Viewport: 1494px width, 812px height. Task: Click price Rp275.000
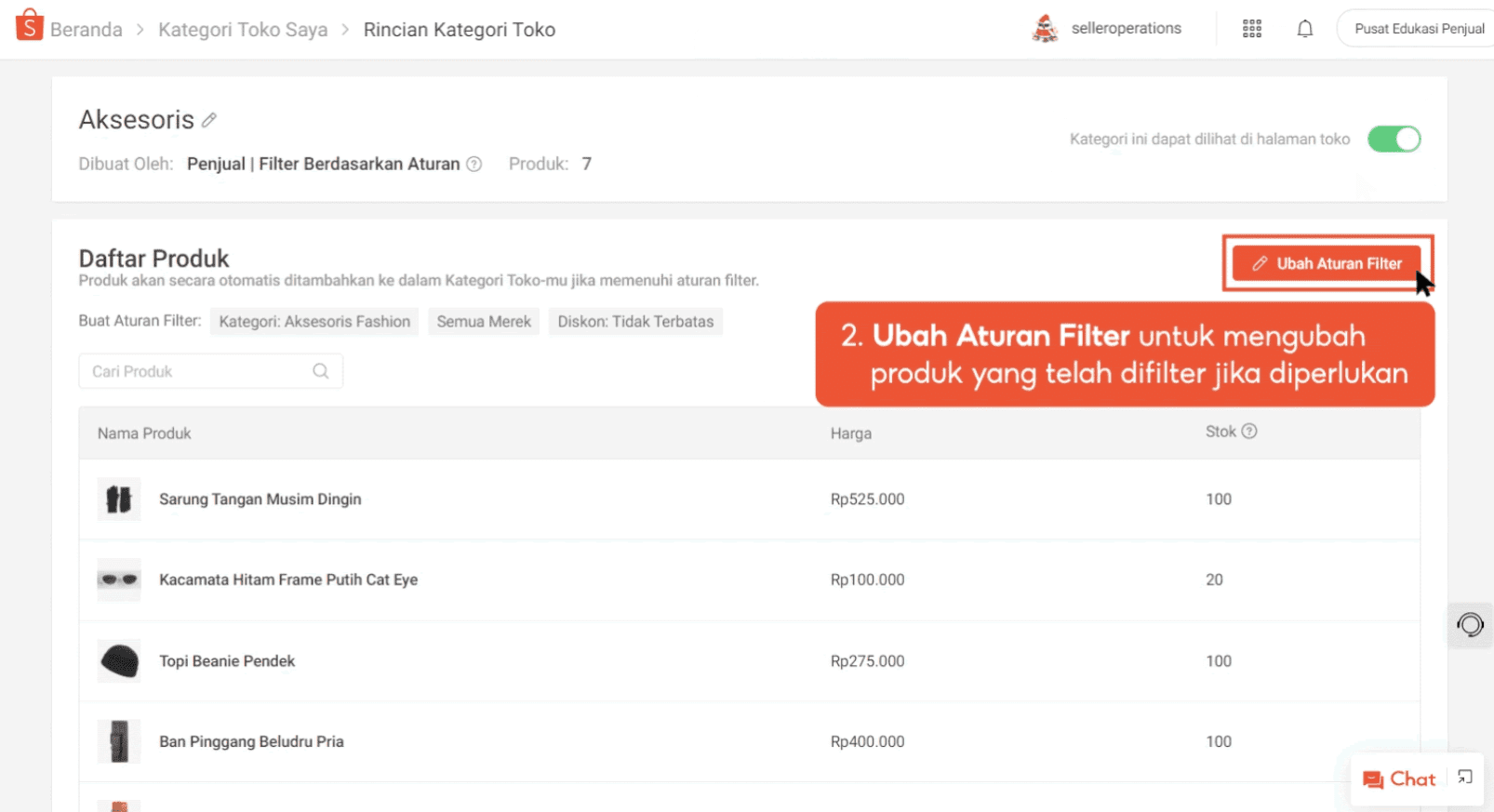coord(867,661)
